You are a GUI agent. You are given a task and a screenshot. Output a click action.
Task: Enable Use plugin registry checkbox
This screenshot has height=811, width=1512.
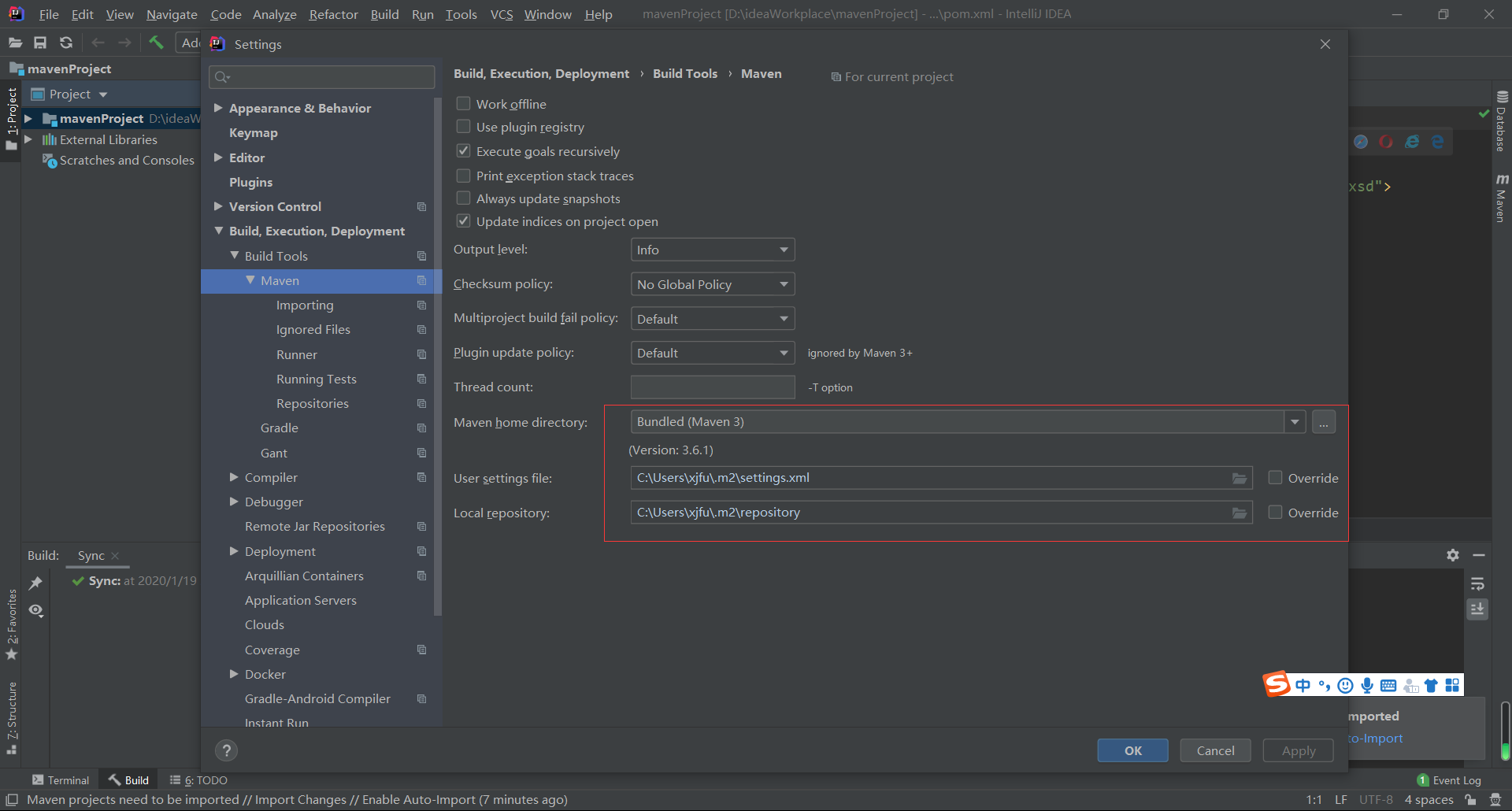(x=464, y=127)
